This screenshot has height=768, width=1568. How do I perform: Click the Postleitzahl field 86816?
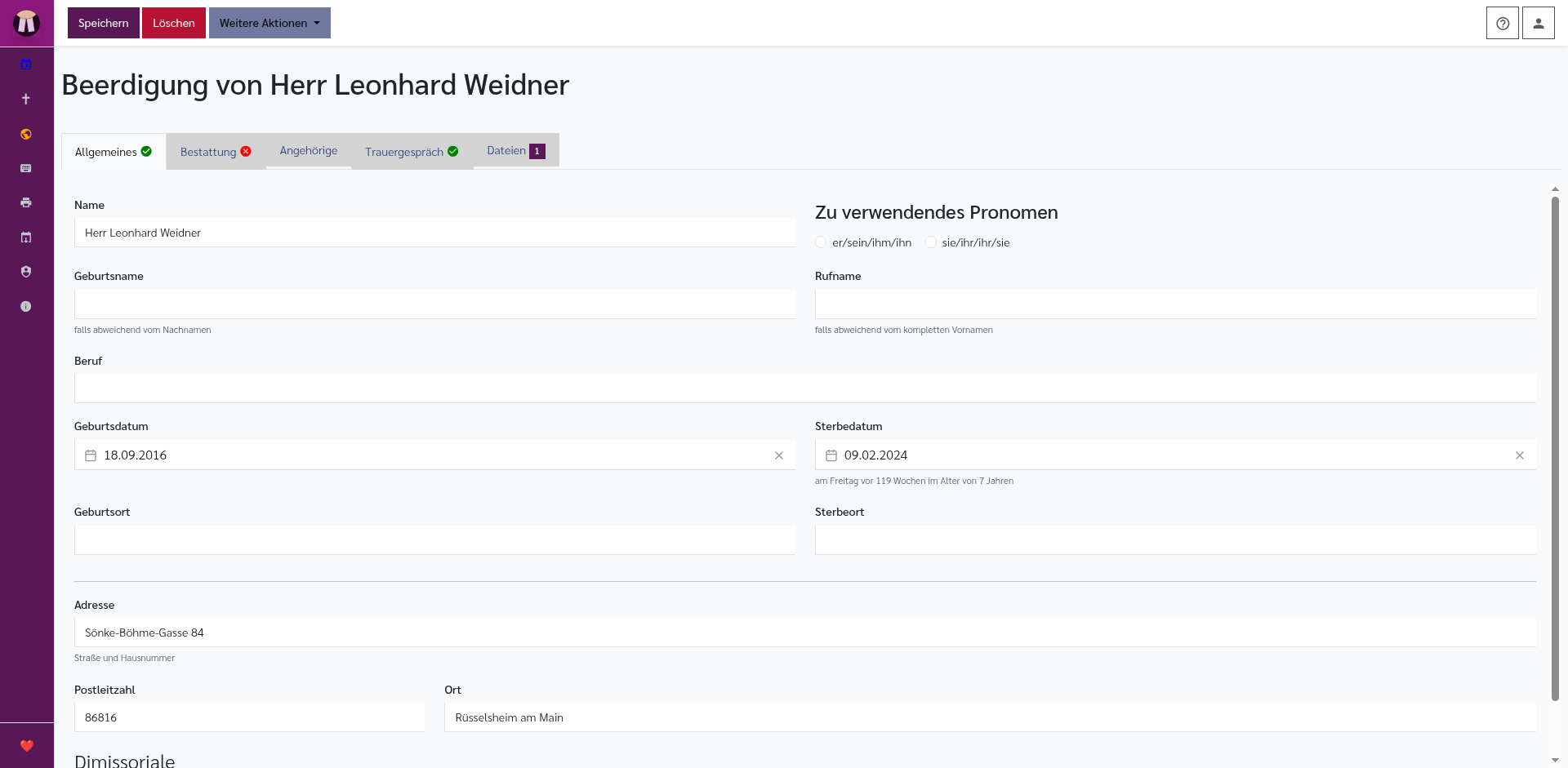tap(249, 717)
